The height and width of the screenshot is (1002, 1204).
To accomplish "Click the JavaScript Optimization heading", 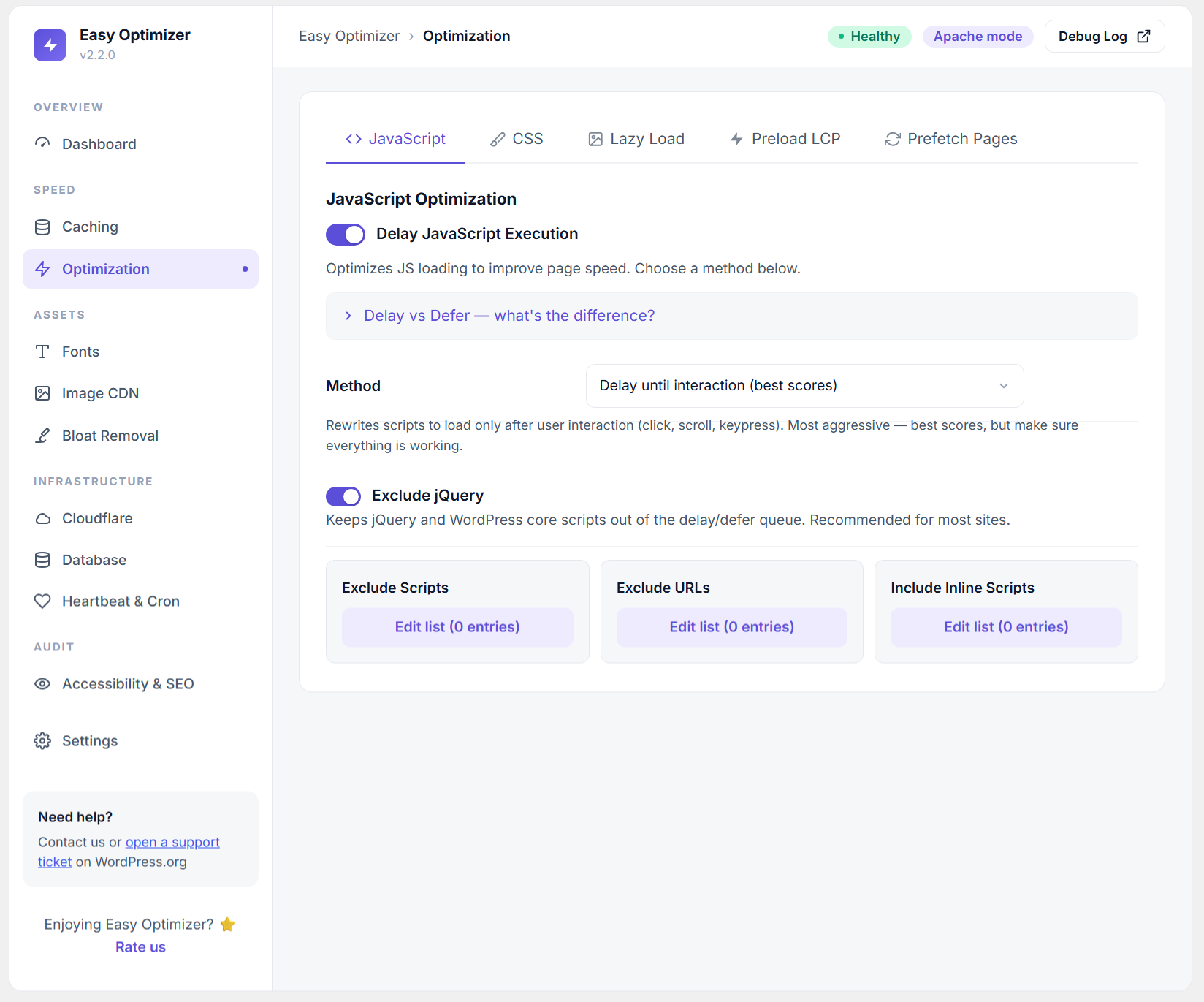I will (x=421, y=199).
